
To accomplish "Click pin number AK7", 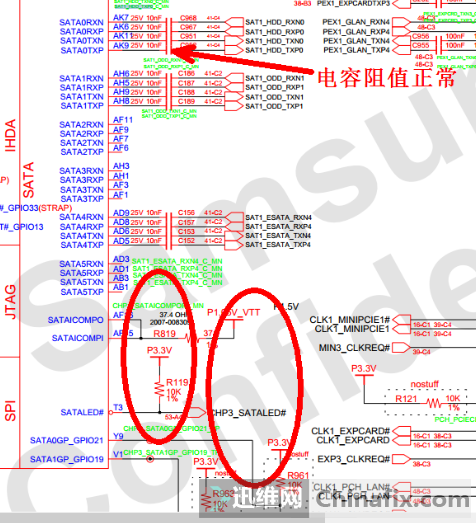I will tap(121, 17).
